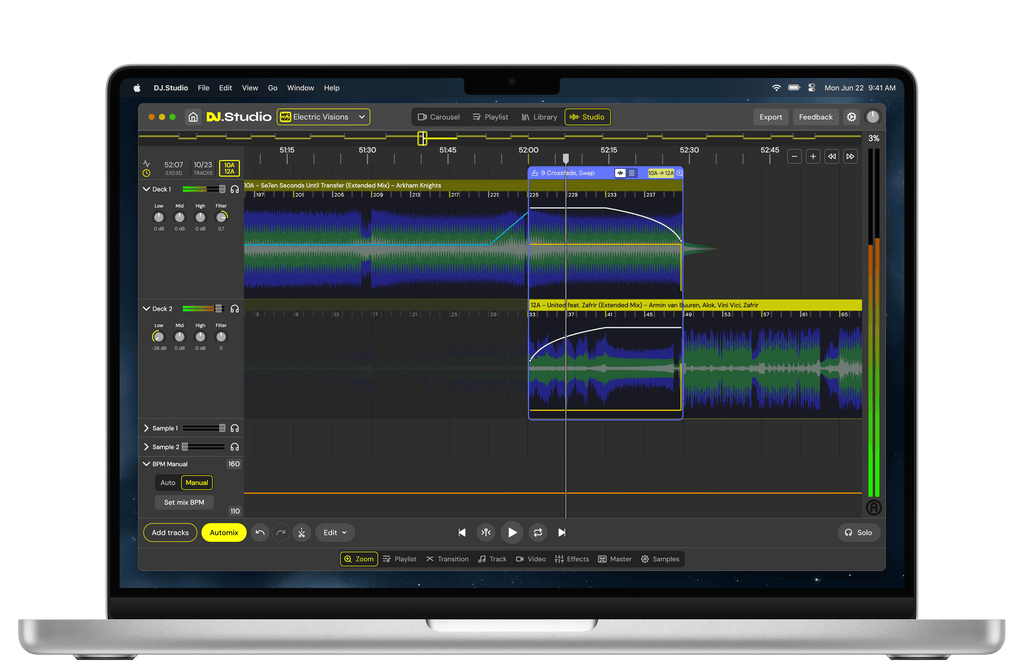
Task: Click the Sample 2 headphone icon
Action: [x=234, y=447]
